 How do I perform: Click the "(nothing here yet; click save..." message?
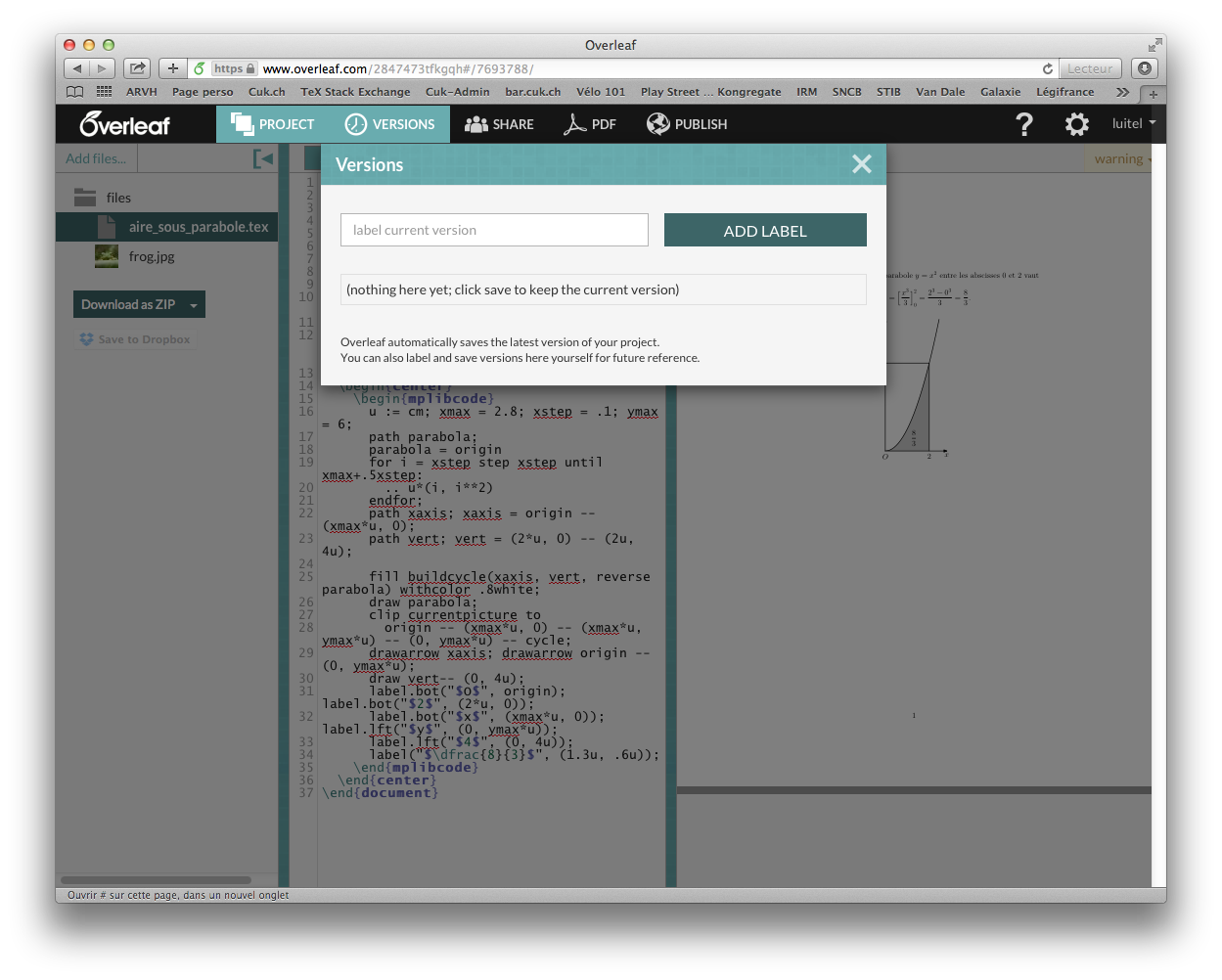pos(603,290)
